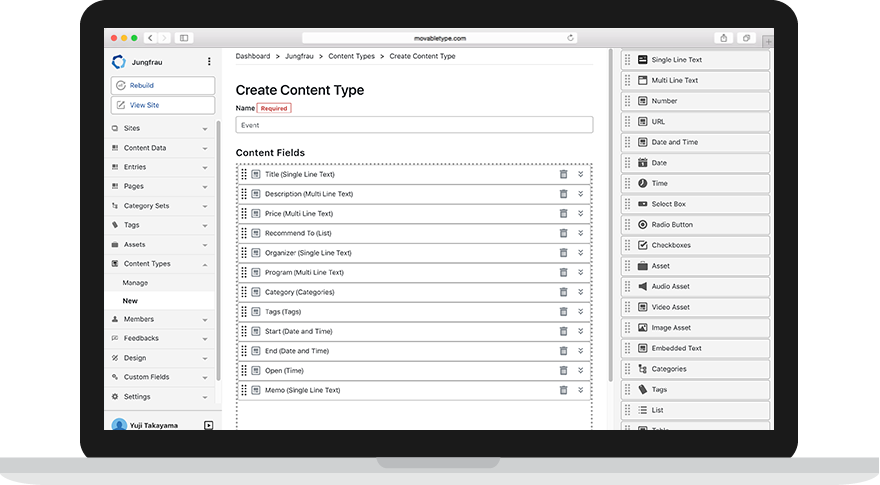Image resolution: width=880 pixels, height=485 pixels.
Task: Select New under Content Types
Action: [130, 301]
